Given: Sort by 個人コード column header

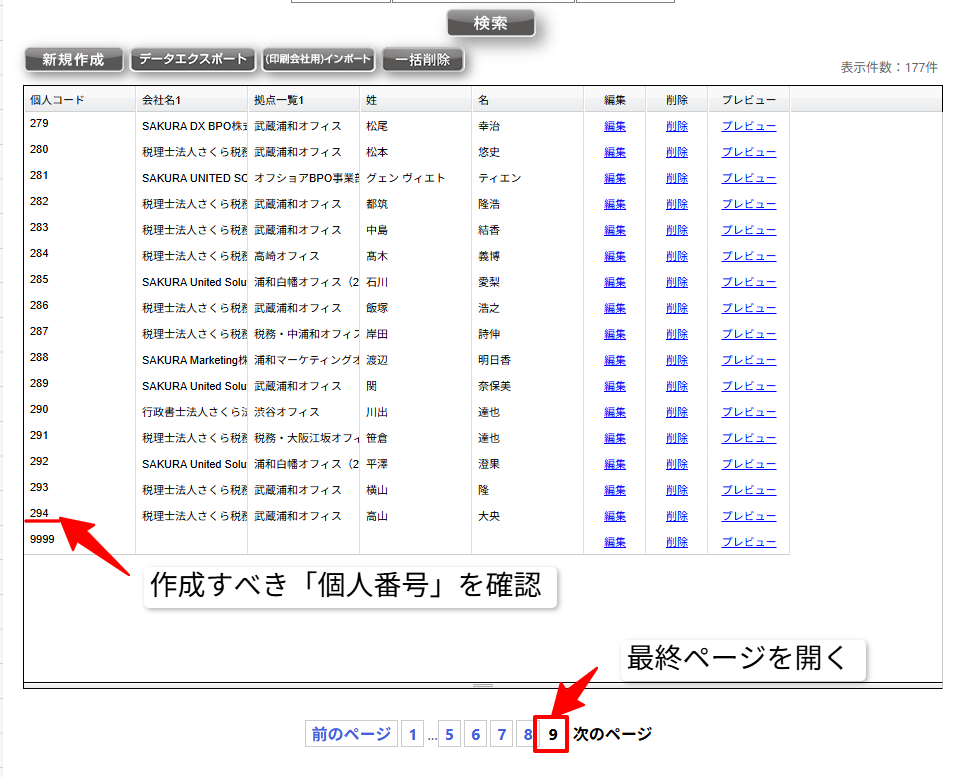Looking at the screenshot, I should (58, 100).
